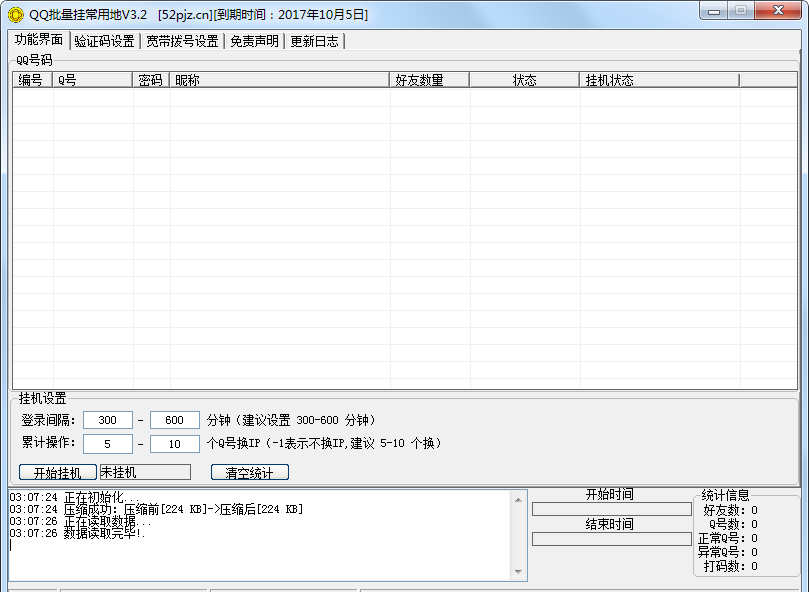Click the 未挂机 status field
The width and height of the screenshot is (809, 615).
coord(145,472)
